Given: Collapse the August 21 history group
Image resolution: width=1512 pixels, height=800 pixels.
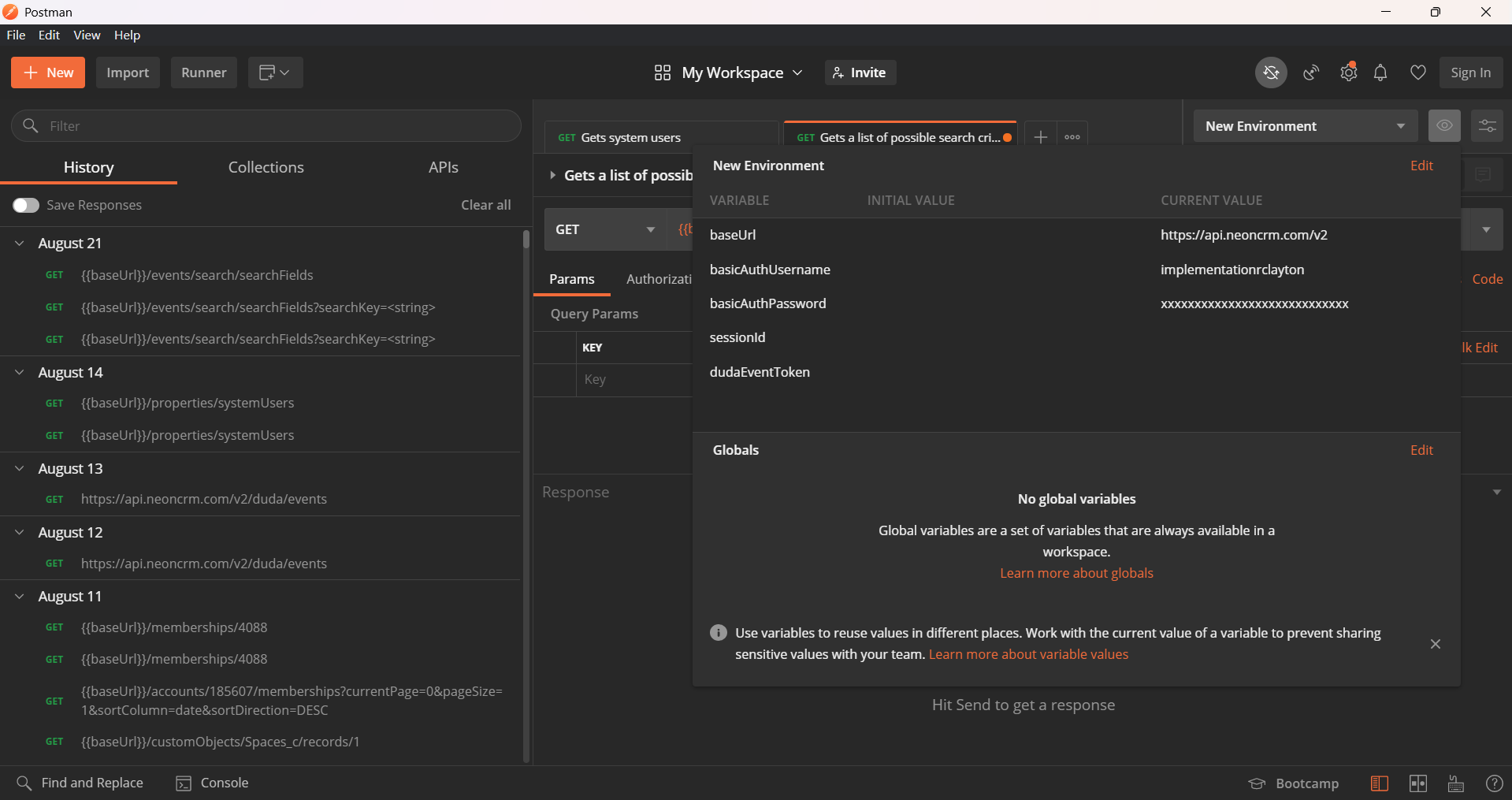Looking at the screenshot, I should pos(20,244).
